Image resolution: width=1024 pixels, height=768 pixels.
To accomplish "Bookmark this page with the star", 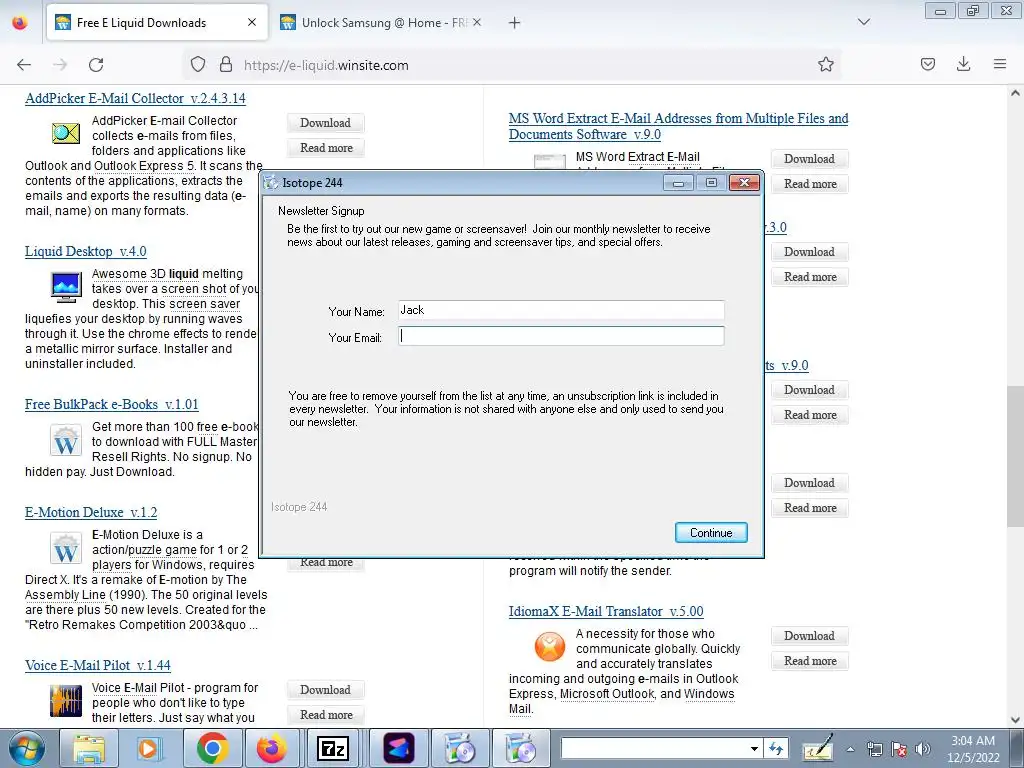I will [825, 65].
